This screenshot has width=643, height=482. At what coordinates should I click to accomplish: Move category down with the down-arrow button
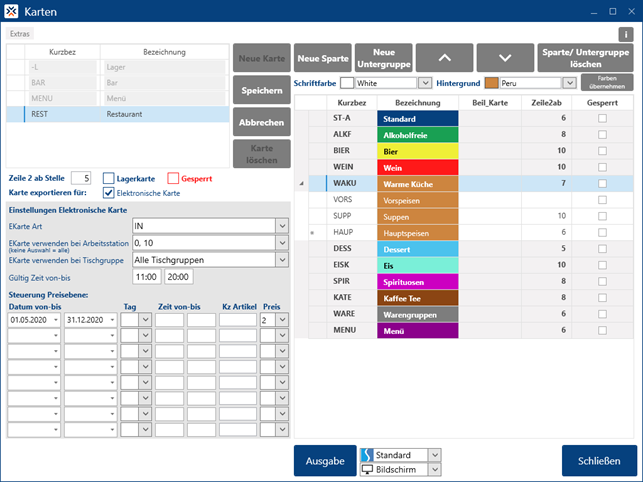tap(505, 58)
